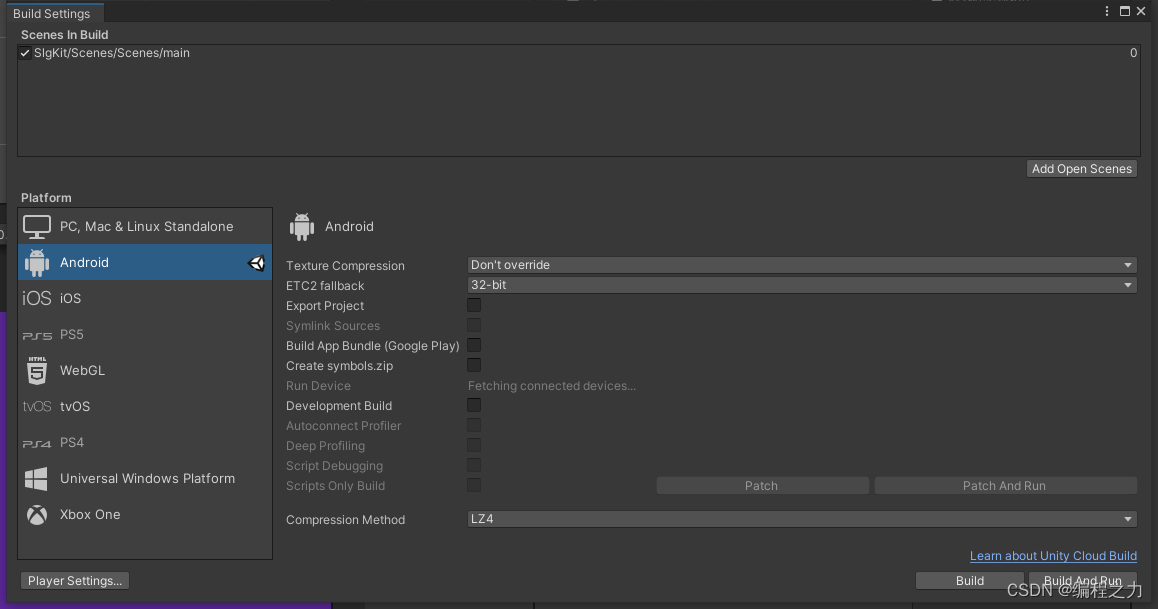The image size is (1158, 609).
Task: Toggle the Autoconnect Profiler checkbox
Action: [474, 425]
